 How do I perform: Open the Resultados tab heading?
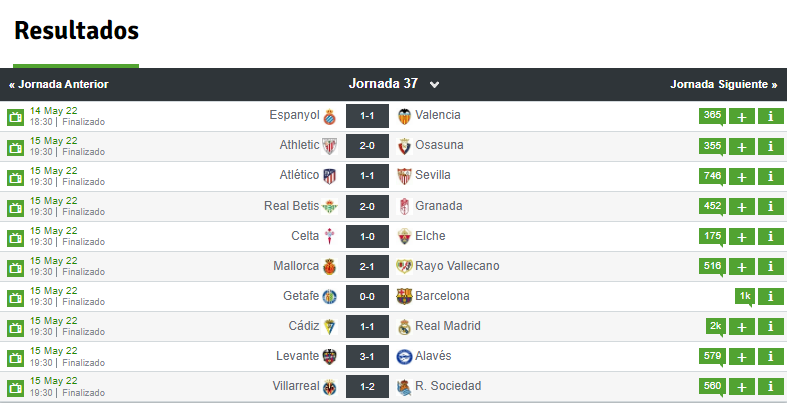tap(76, 31)
